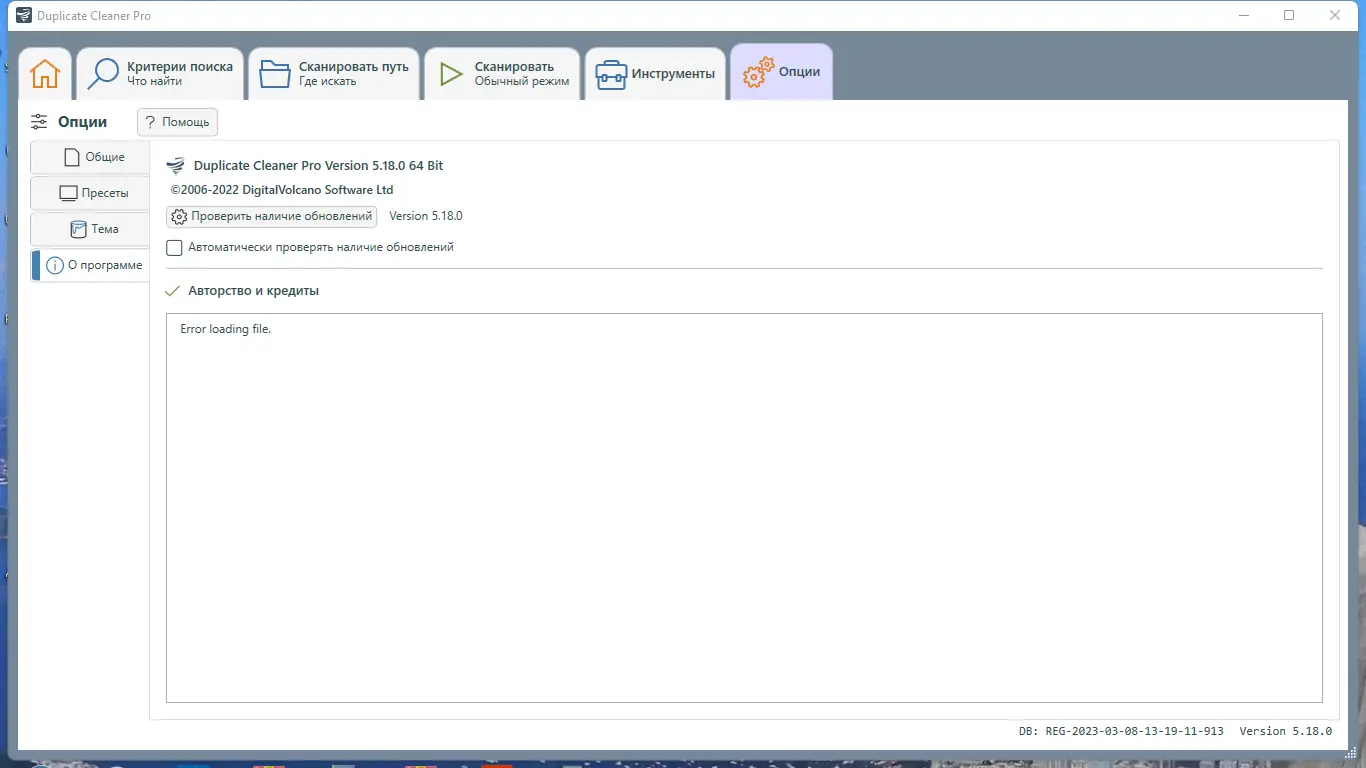Open the Пресеты options section
The height and width of the screenshot is (768, 1366).
[90, 193]
